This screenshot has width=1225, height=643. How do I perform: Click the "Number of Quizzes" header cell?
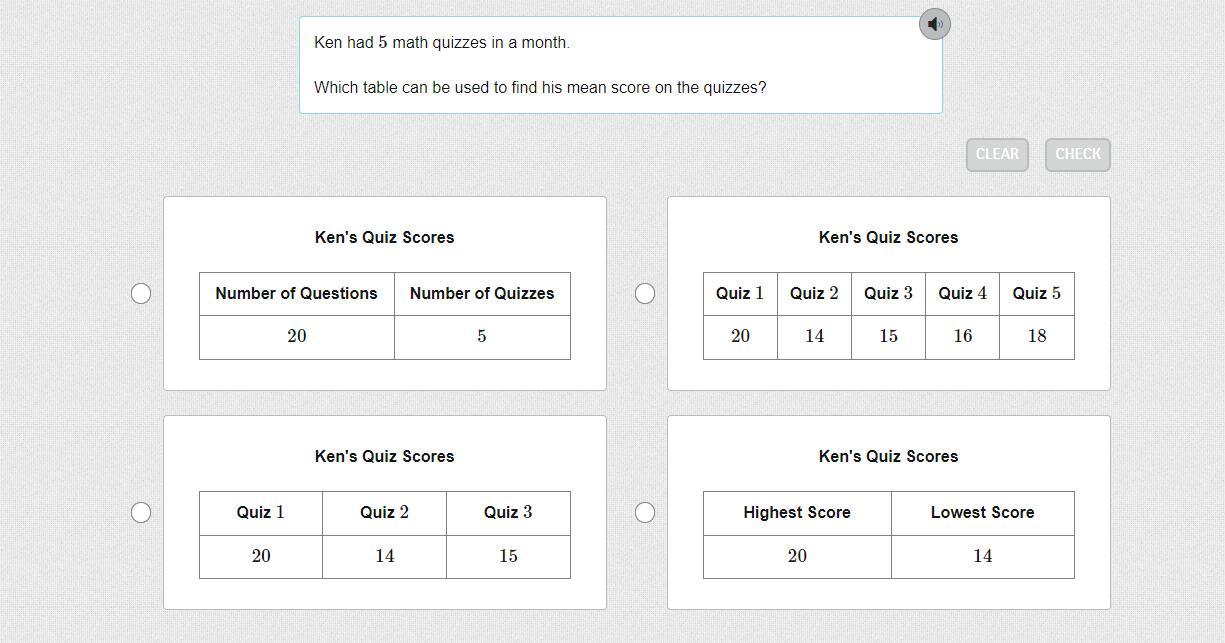tap(482, 293)
